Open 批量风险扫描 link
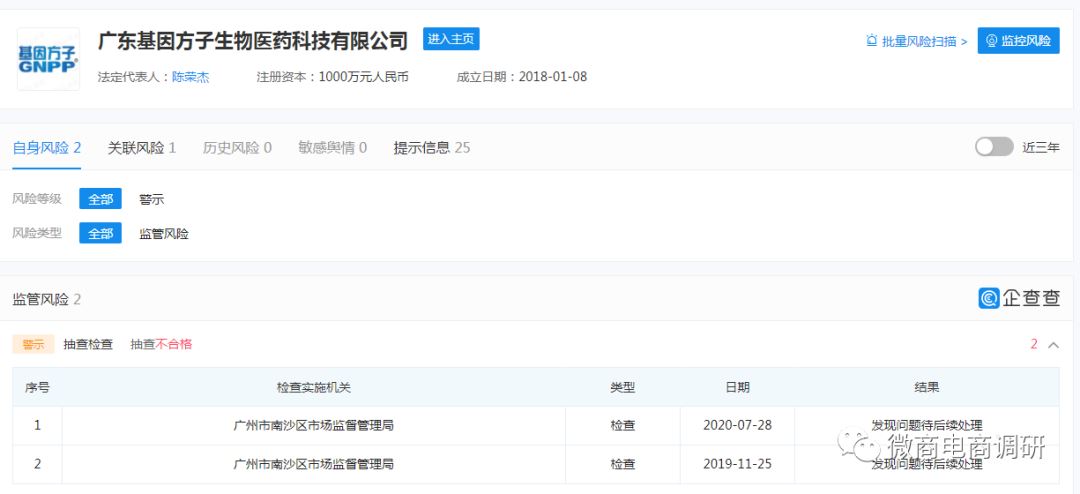 point(924,41)
